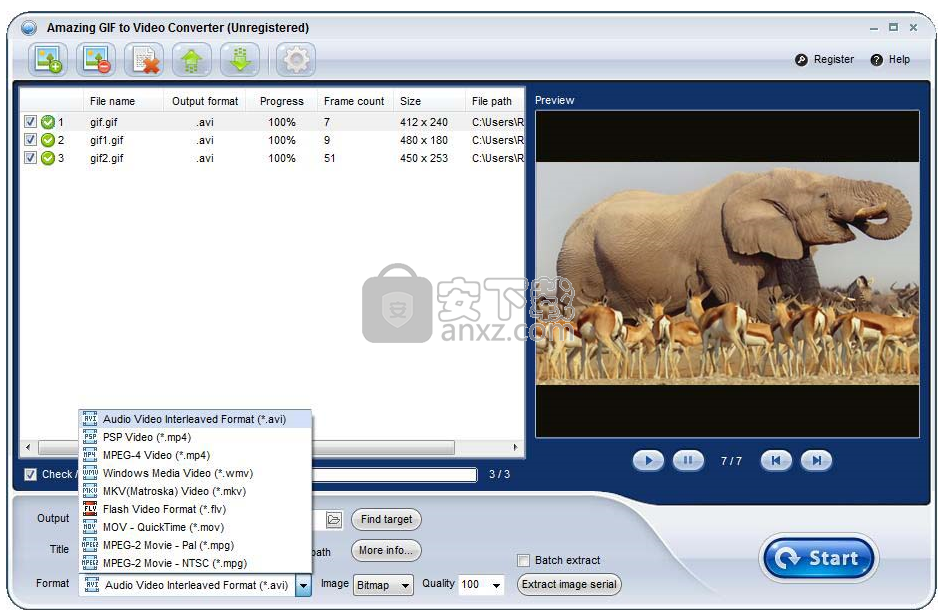Click the frame count 51 cell
This screenshot has height=610, width=941.
[x=329, y=158]
